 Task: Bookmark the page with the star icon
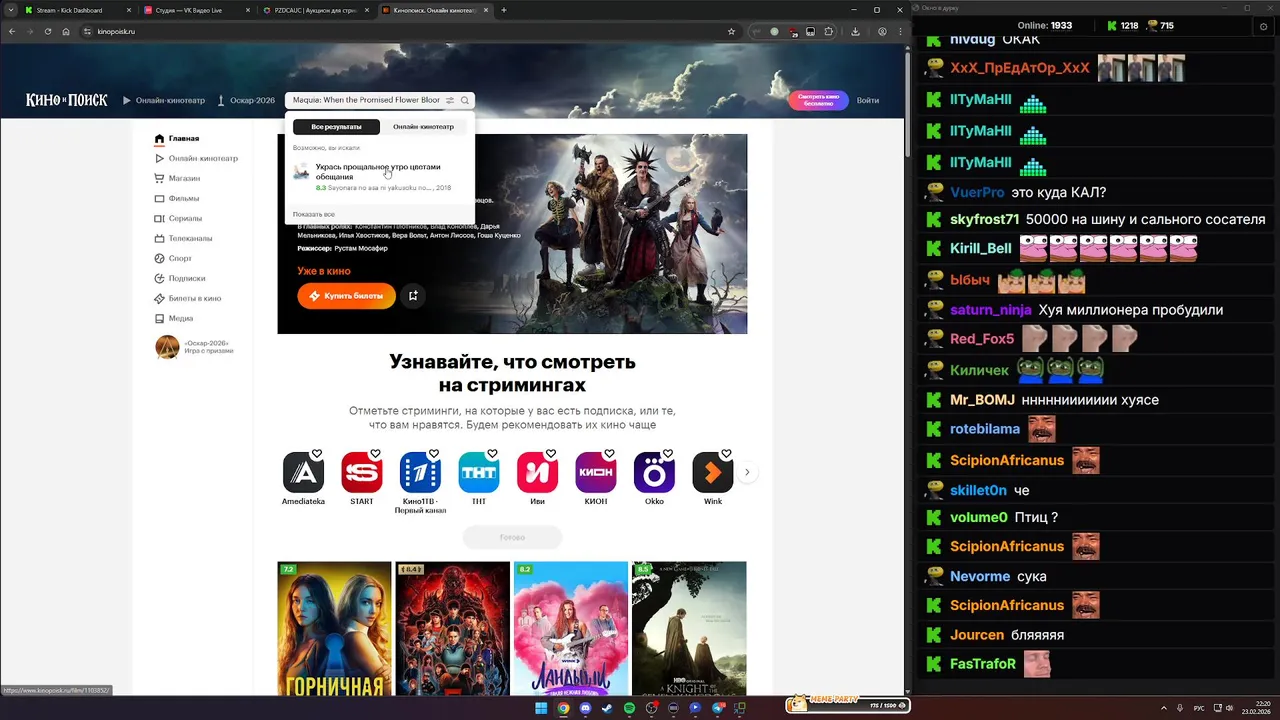pyautogui.click(x=732, y=31)
